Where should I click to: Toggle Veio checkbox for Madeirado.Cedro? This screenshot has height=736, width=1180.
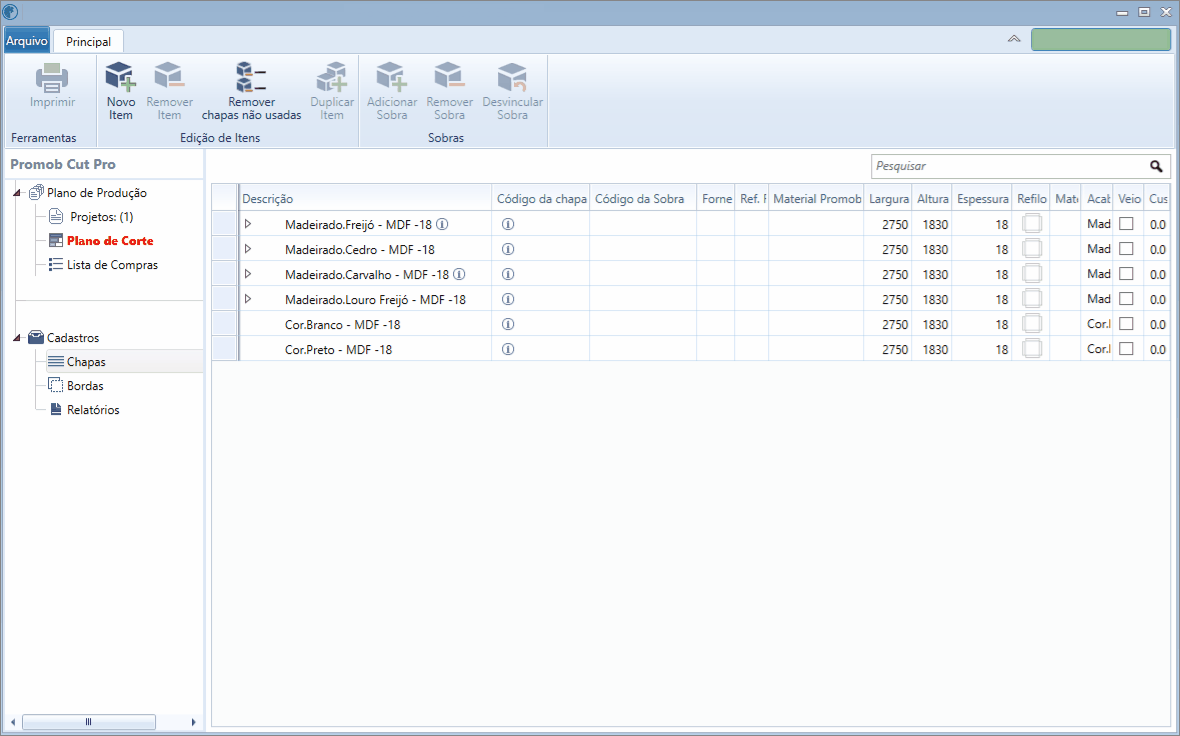[x=1126, y=248]
